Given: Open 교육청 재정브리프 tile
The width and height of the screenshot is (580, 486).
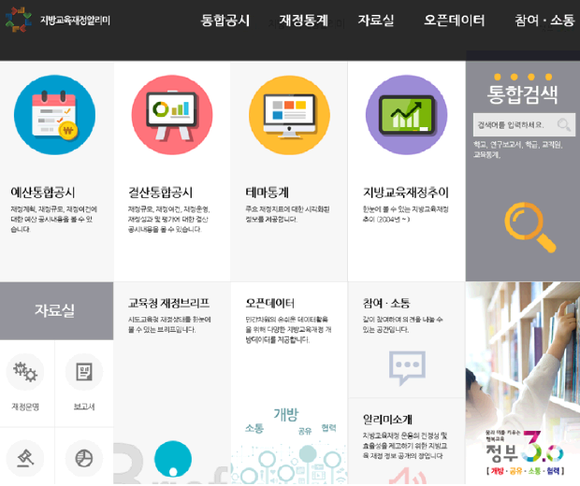Looking at the screenshot, I should (x=169, y=303).
